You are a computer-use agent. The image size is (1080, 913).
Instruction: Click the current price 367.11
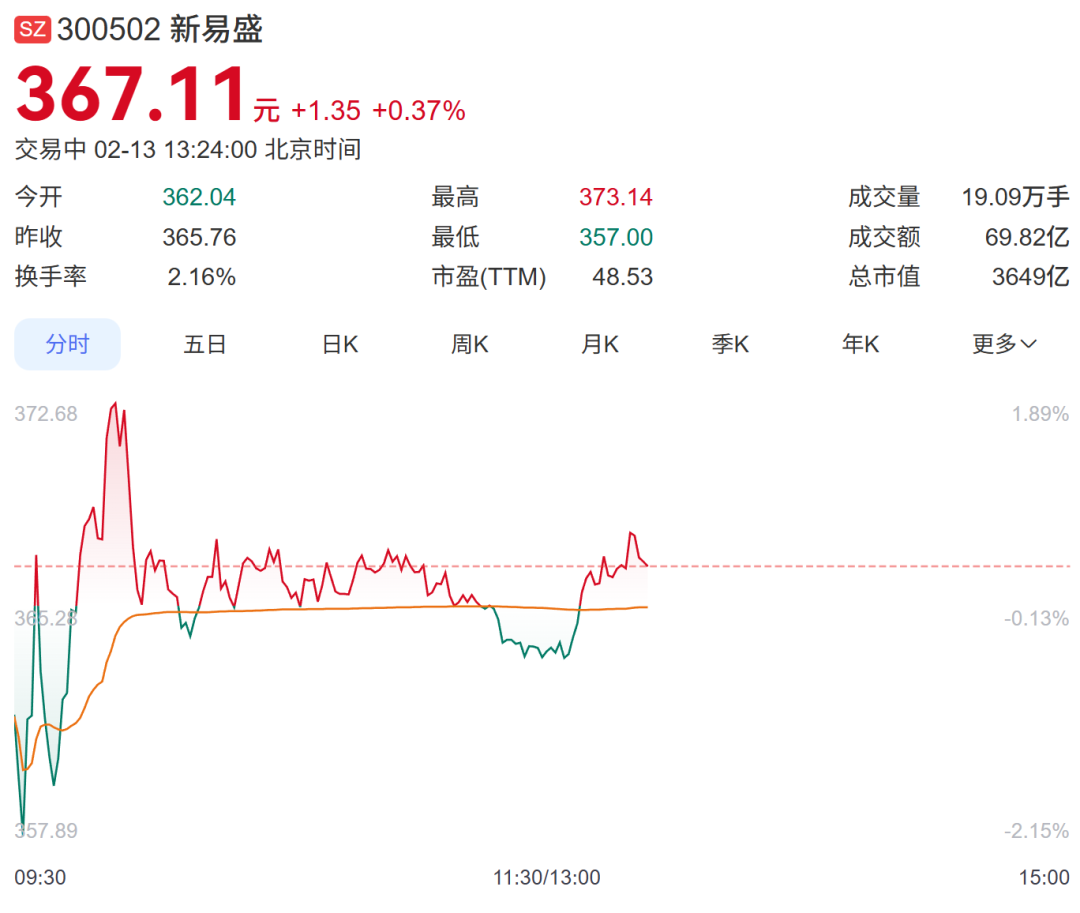[131, 97]
